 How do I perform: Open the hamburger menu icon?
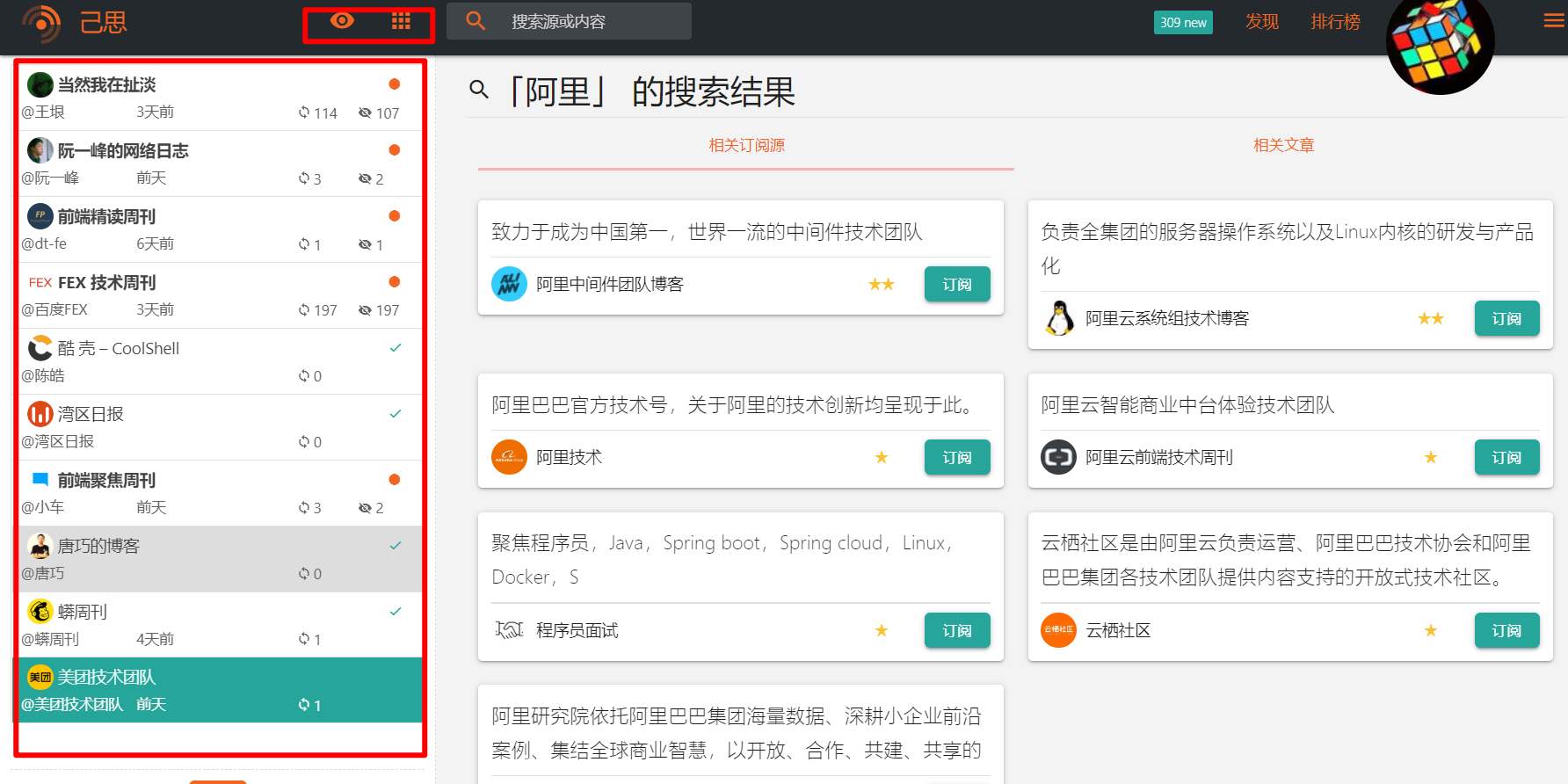1554,21
